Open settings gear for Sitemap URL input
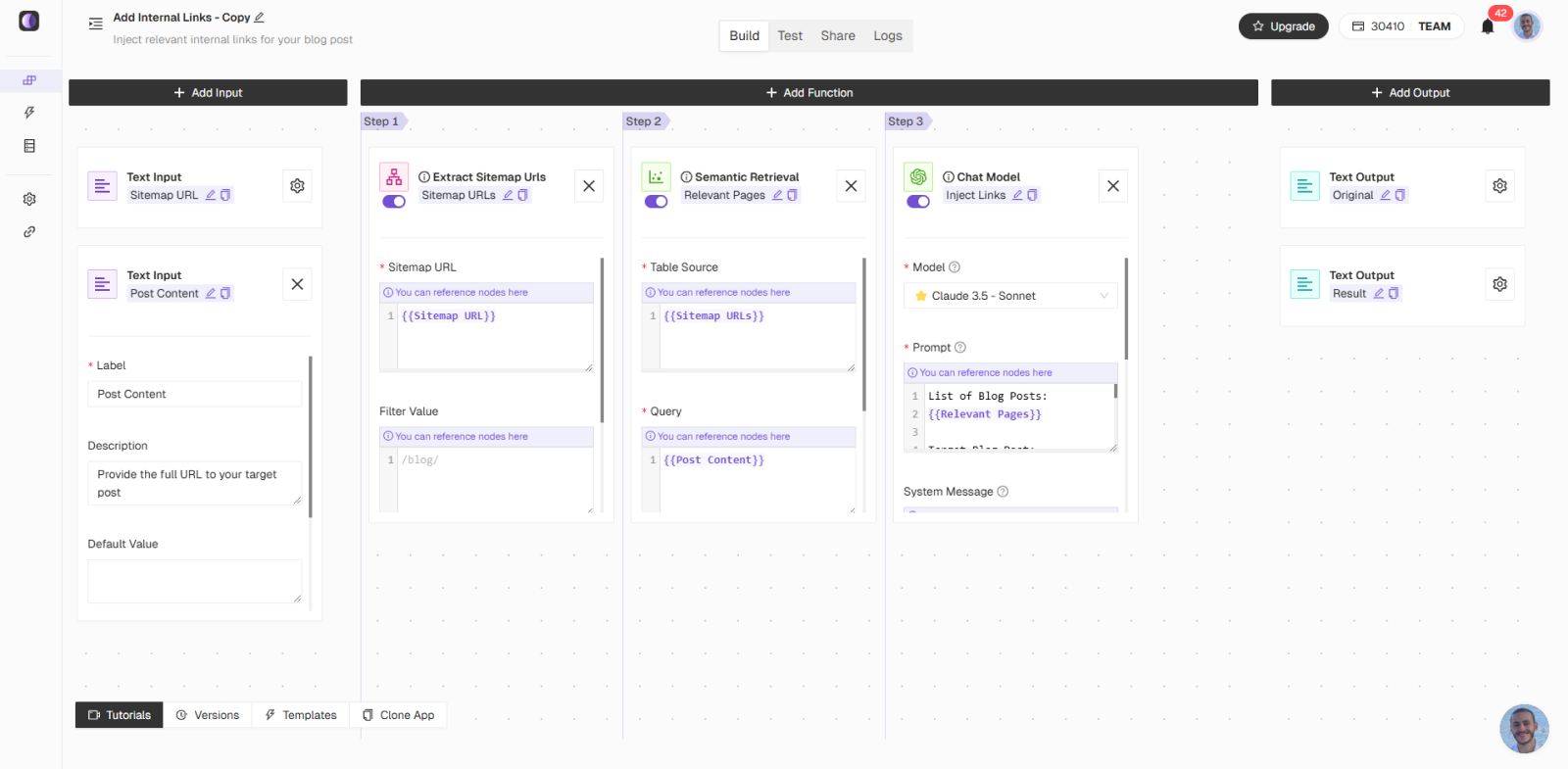The height and width of the screenshot is (769, 1568). pos(297,186)
